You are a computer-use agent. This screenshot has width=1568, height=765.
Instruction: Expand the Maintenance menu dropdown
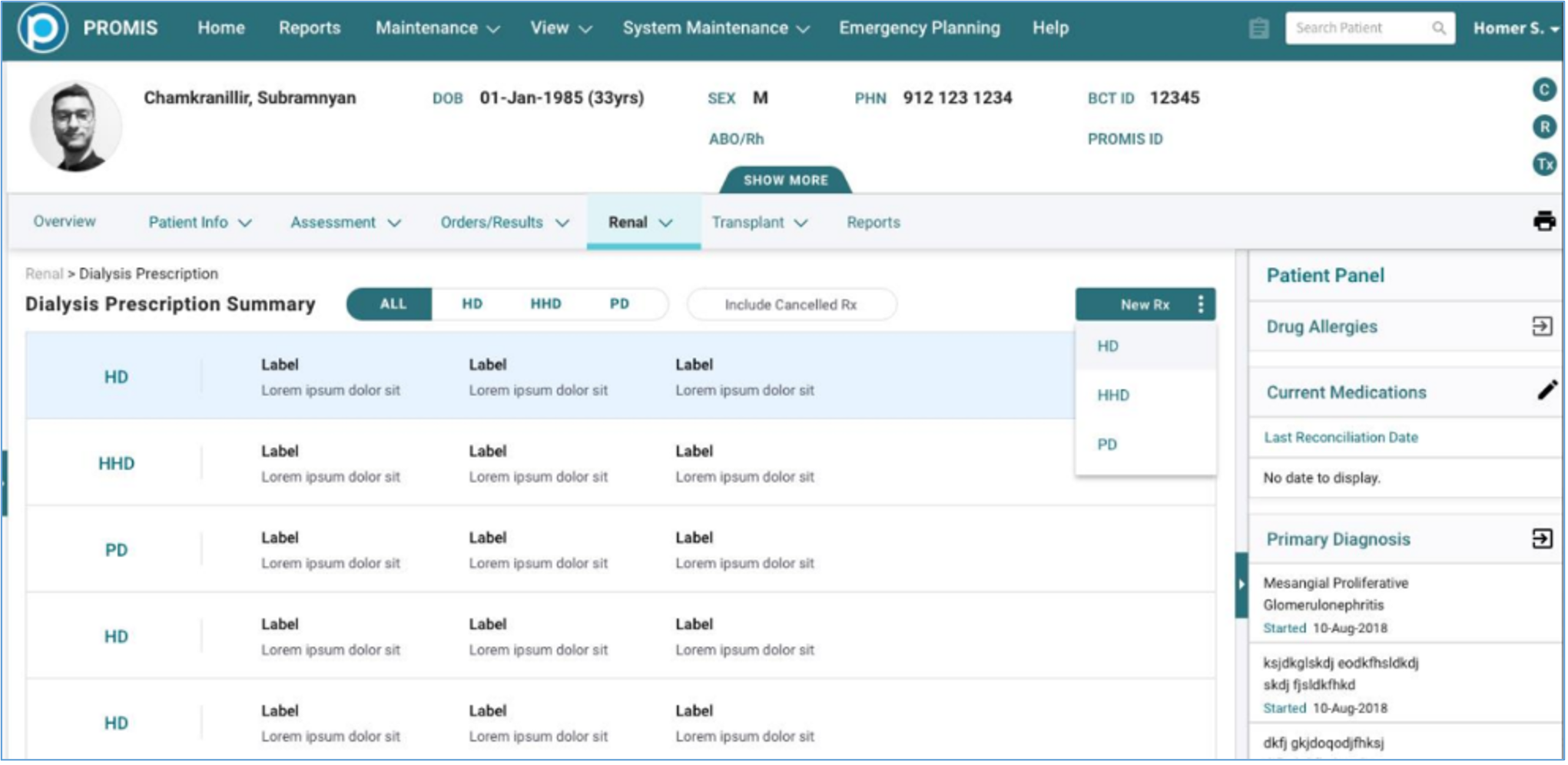point(436,28)
